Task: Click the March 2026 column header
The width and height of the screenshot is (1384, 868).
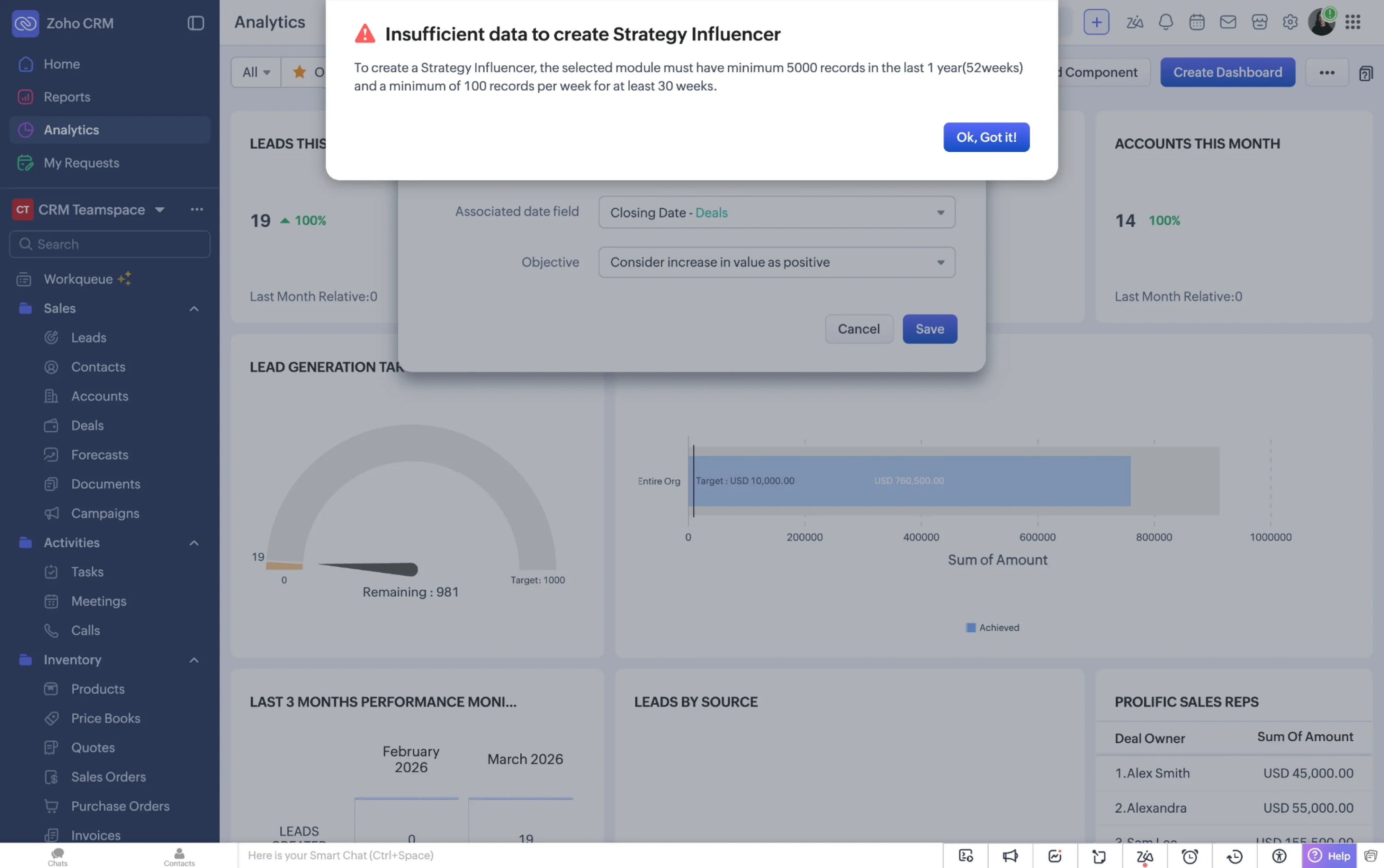Action: tap(525, 759)
